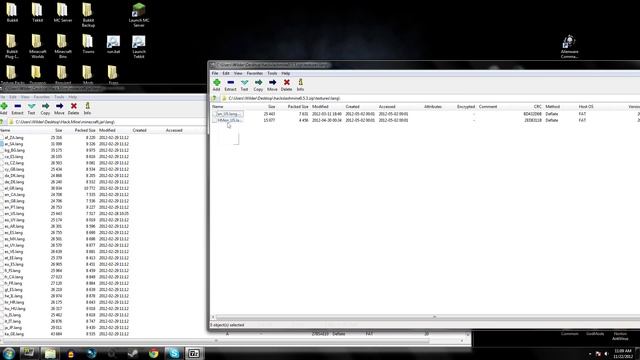Select cy_GB.lang in back window
The image size is (640, 360).
14,169
